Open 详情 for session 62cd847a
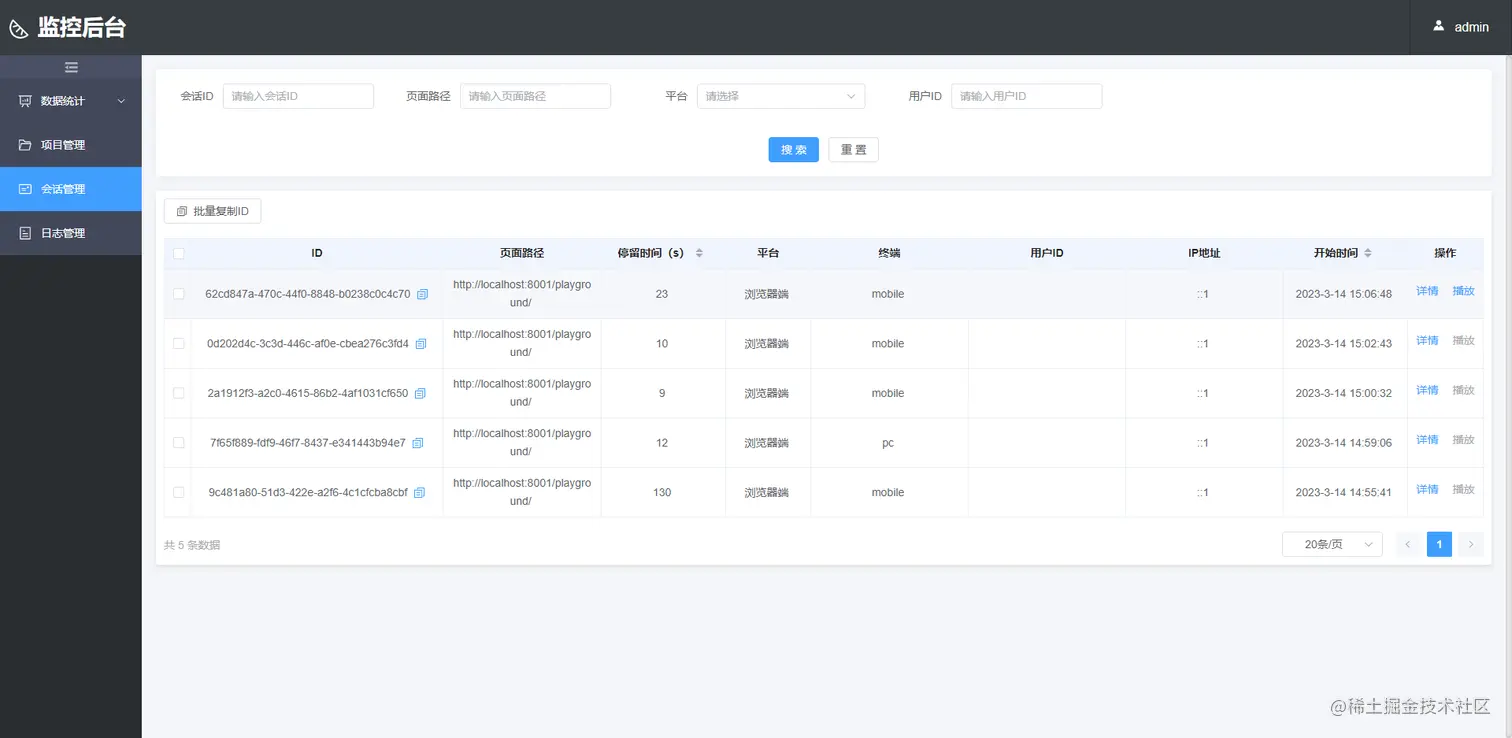The image size is (1512, 738). pyautogui.click(x=1427, y=291)
